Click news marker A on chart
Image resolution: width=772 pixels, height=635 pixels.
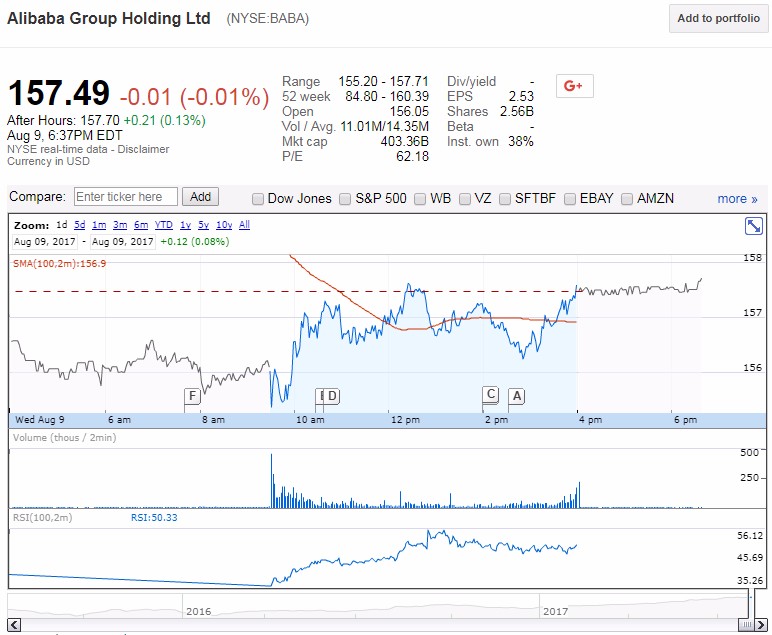(x=516, y=396)
